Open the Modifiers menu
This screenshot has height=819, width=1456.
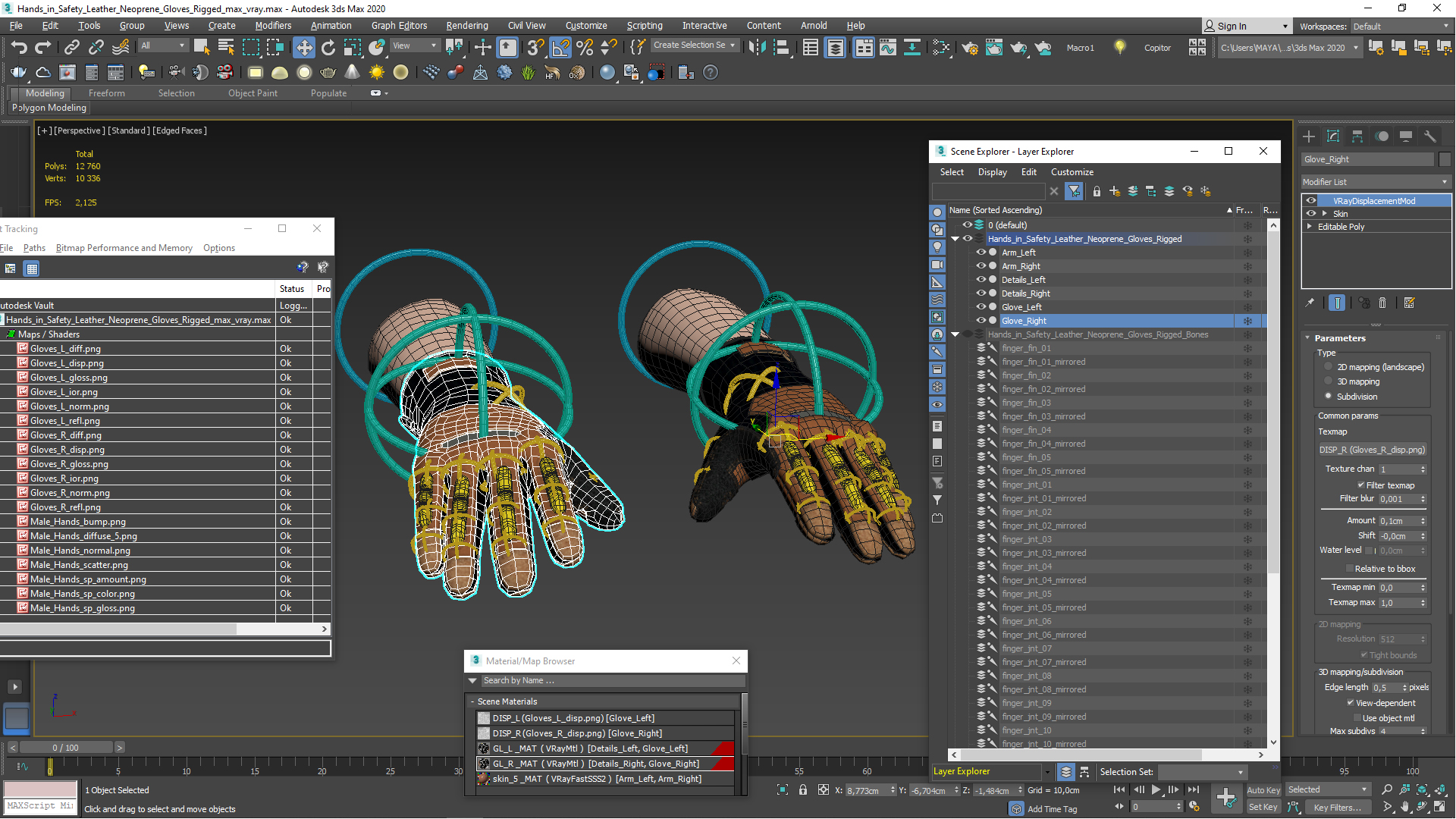(273, 26)
